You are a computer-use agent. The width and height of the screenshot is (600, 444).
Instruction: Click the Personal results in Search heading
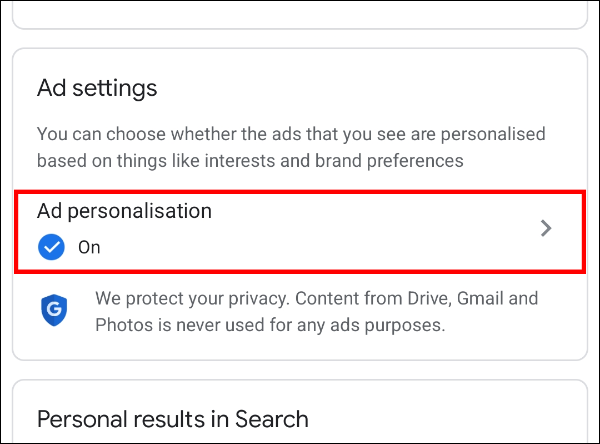pos(173,419)
